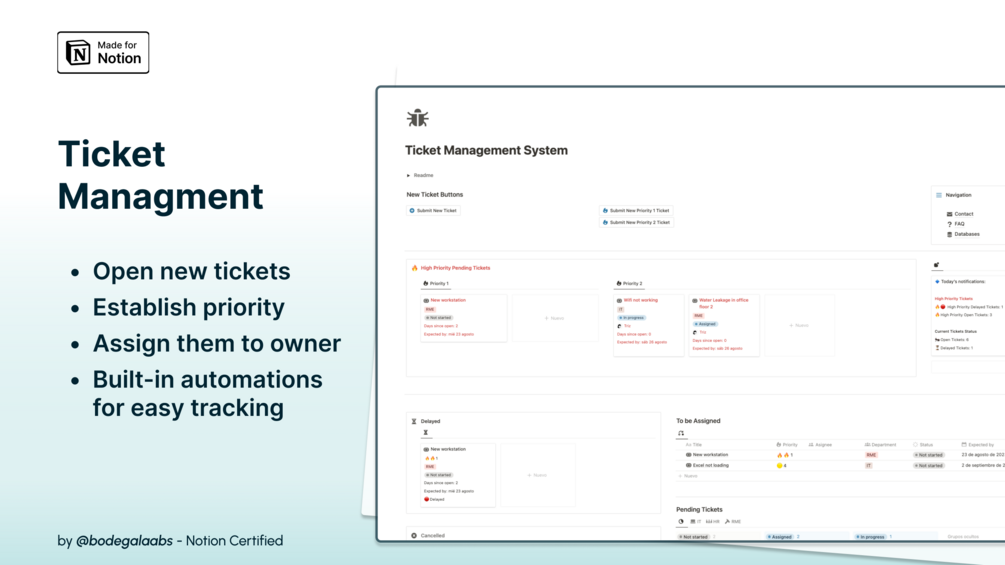Viewport: 1005px width, 565px height.
Task: Click the Submit New Ticket button
Action: (x=433, y=210)
